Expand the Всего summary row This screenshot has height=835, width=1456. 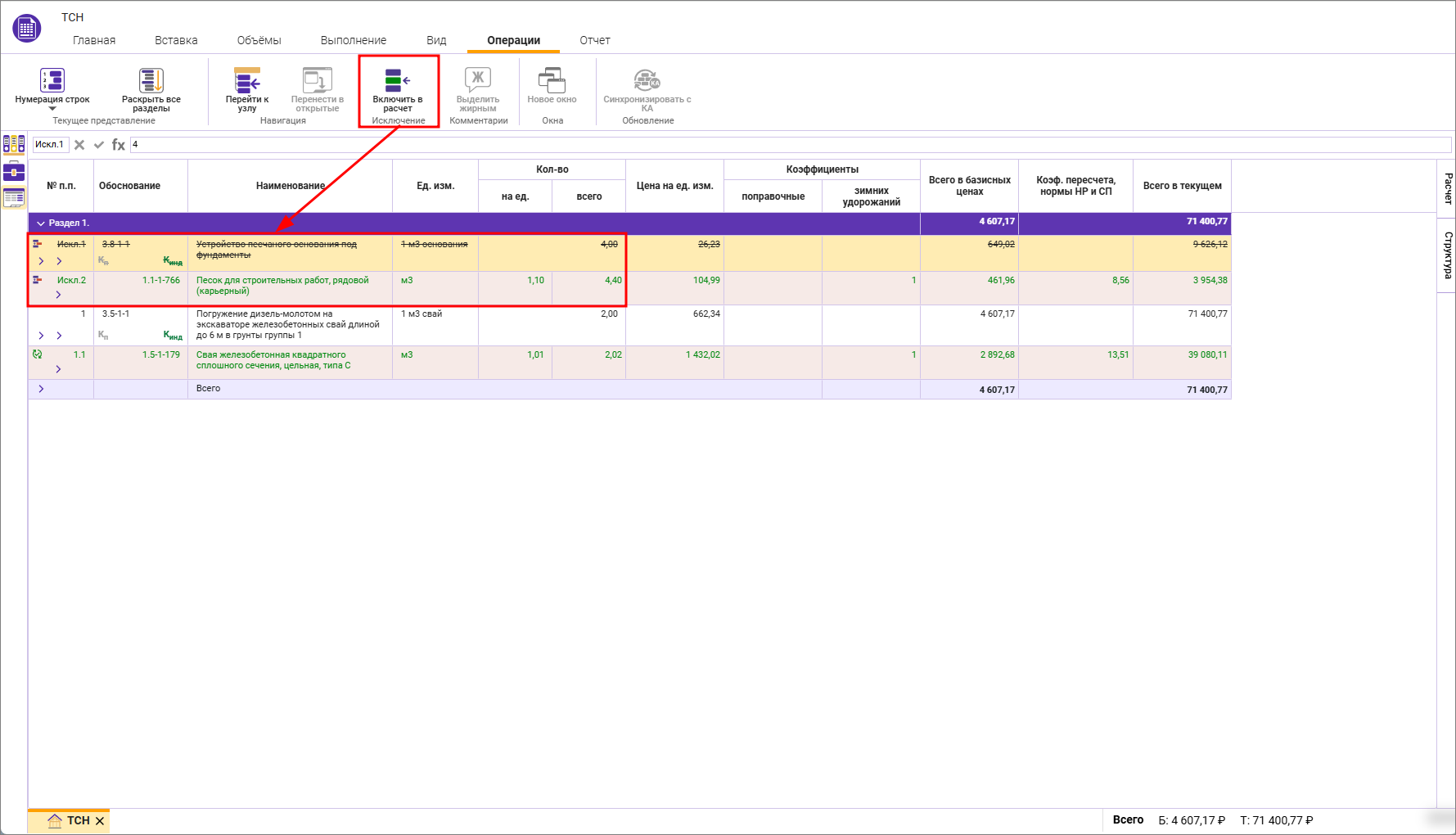coord(41,389)
